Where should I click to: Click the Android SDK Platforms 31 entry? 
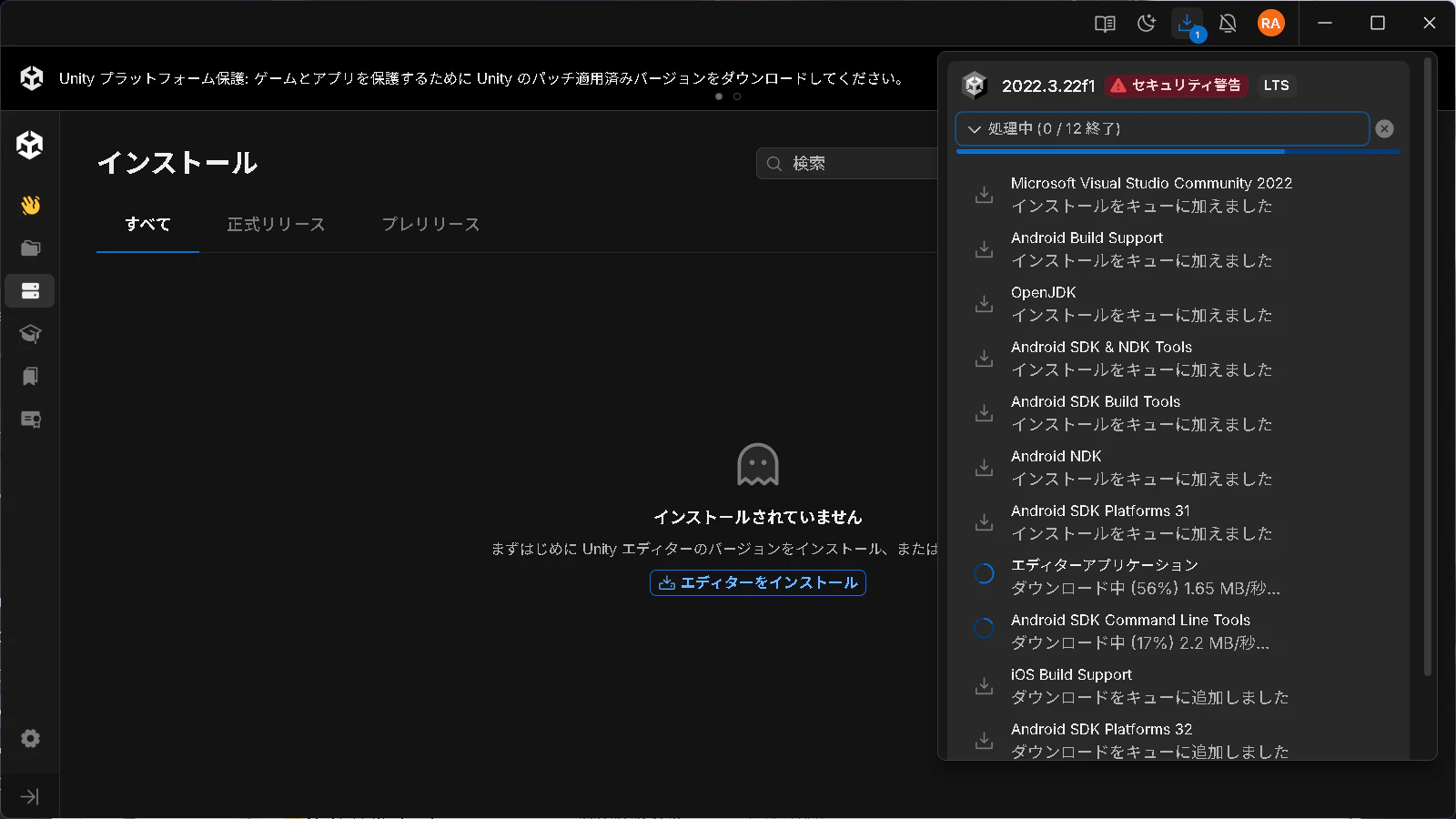(1178, 522)
